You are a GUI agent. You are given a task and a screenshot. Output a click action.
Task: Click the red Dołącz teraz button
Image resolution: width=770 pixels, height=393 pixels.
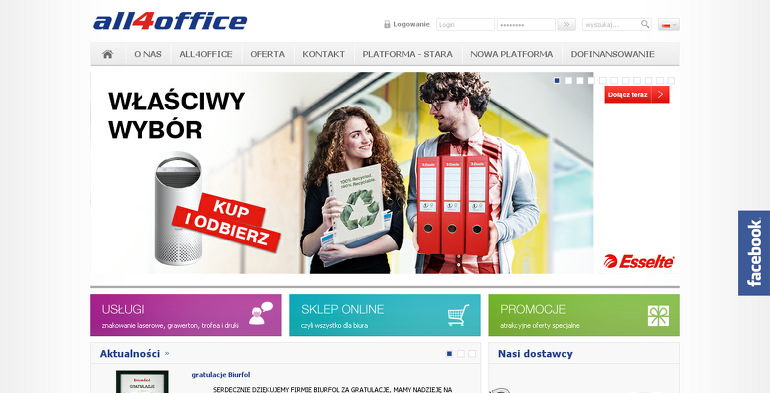click(637, 94)
